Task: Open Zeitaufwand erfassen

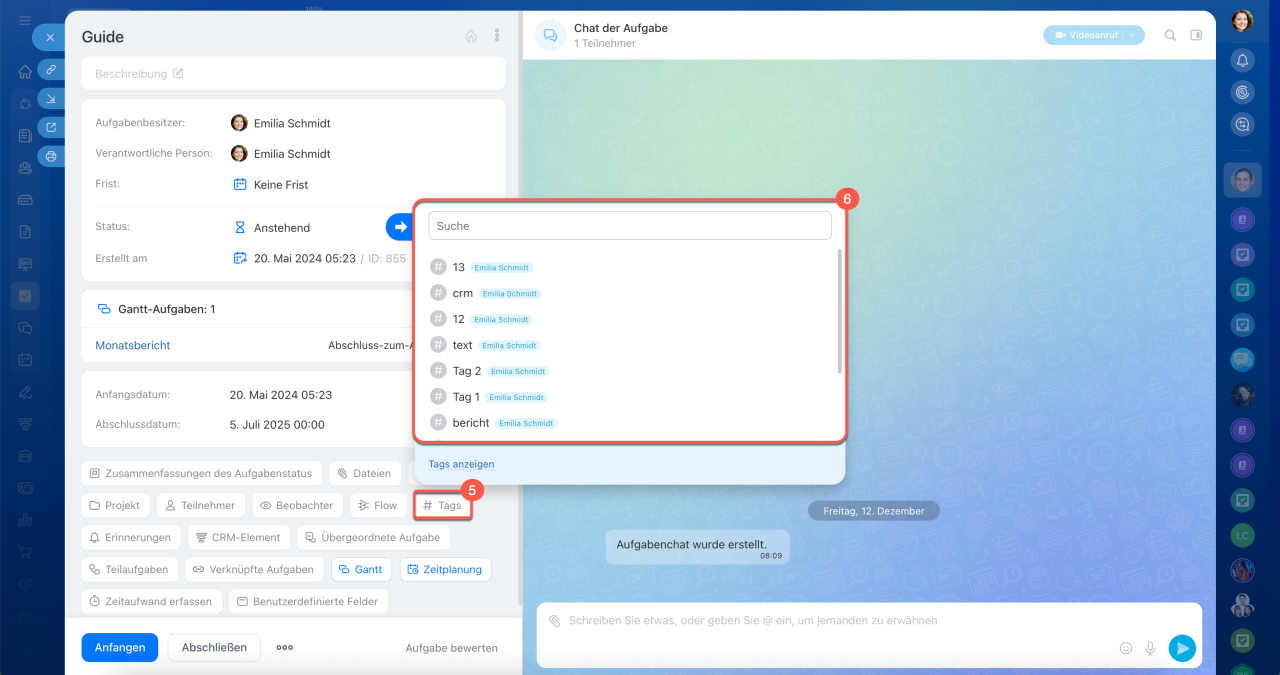Action: pos(151,601)
